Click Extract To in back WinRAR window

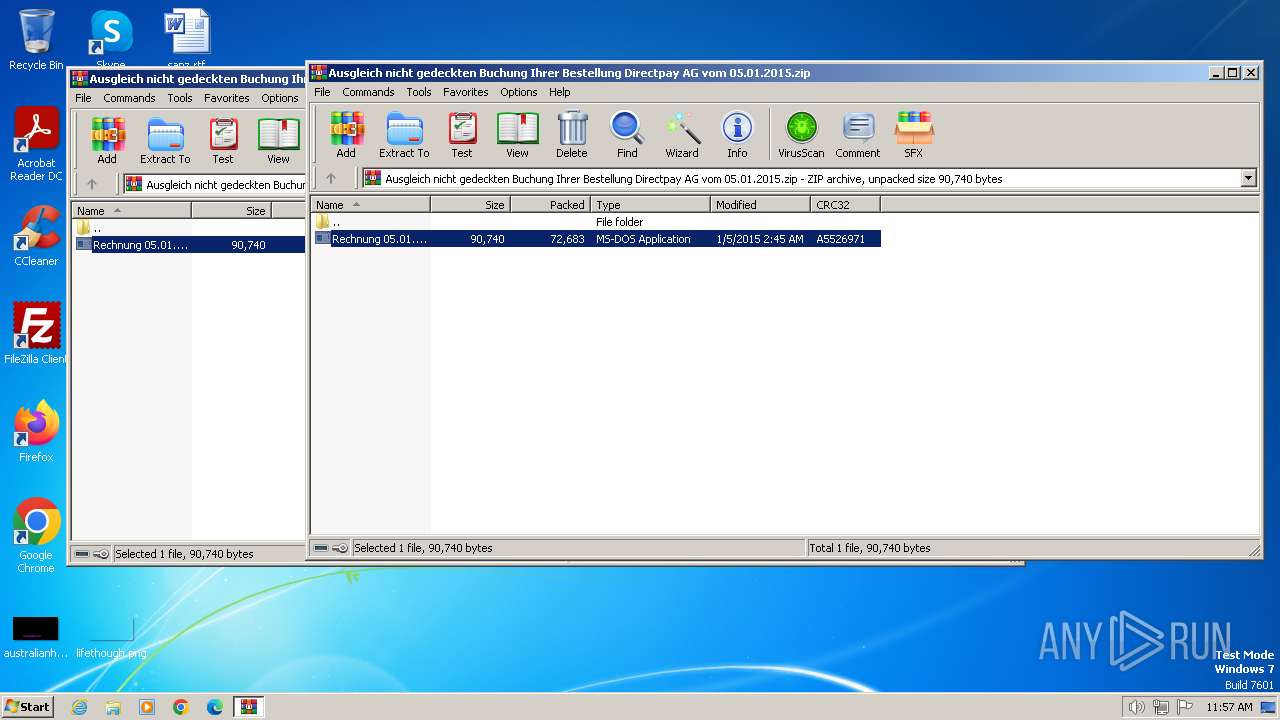[x=165, y=140]
